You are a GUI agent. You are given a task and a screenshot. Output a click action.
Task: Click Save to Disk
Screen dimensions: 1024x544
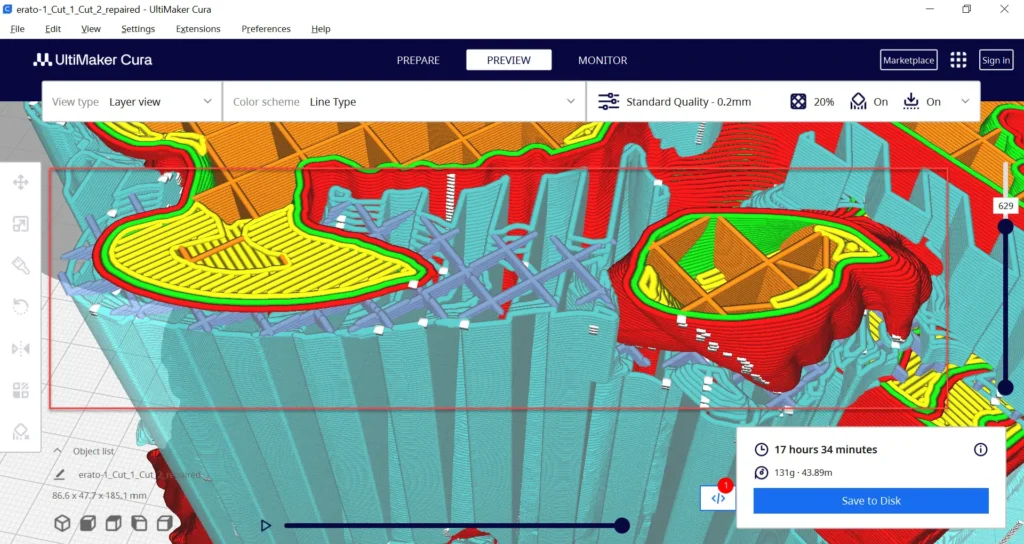[x=871, y=501]
